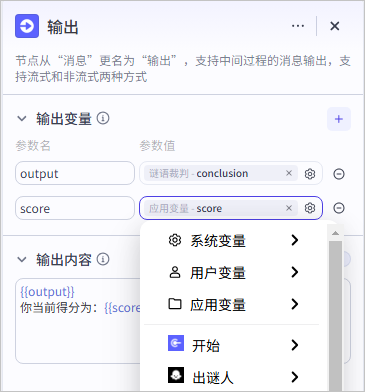Click the {{output}} variable text

47,292
